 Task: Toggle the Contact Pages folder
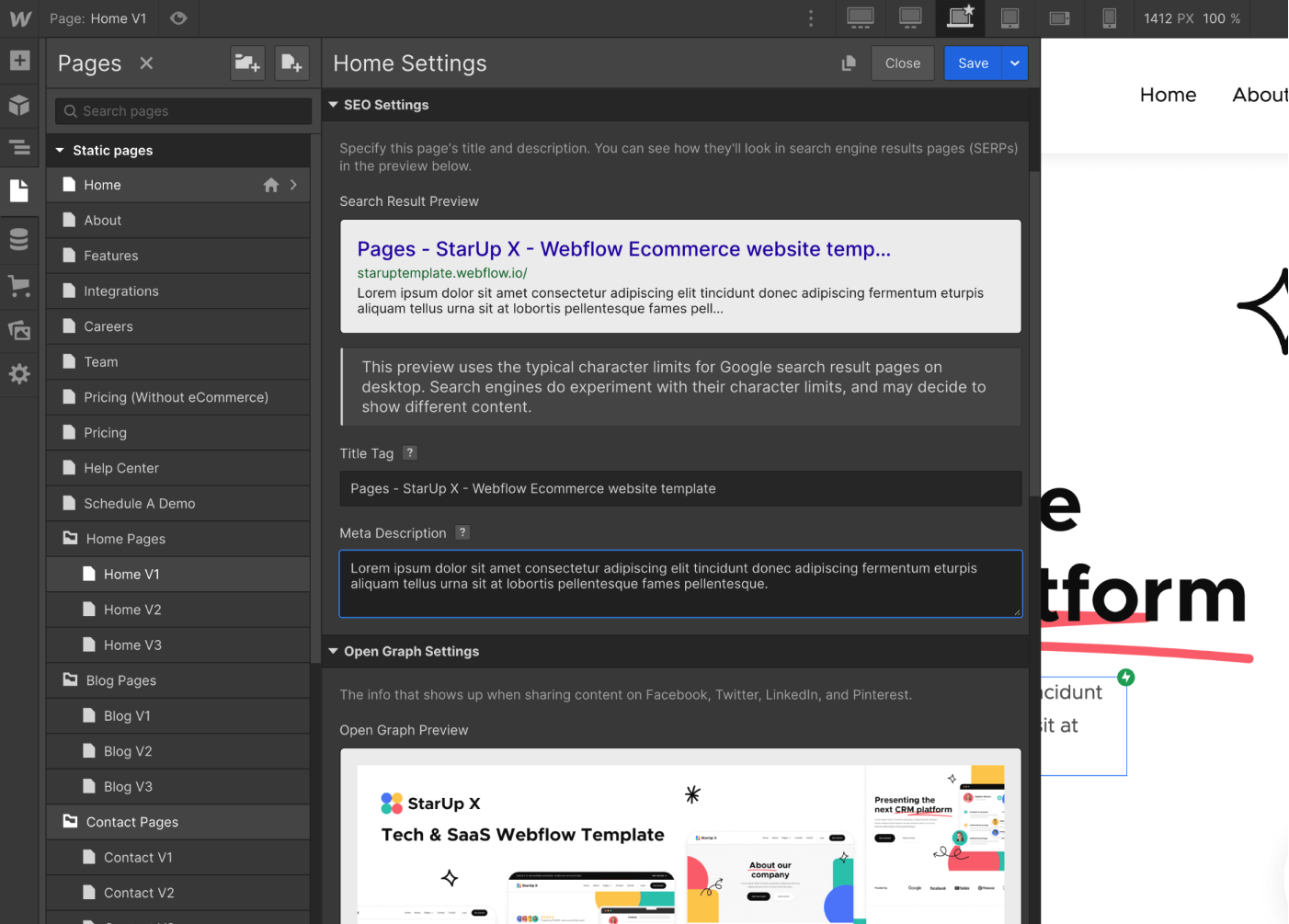tap(178, 822)
